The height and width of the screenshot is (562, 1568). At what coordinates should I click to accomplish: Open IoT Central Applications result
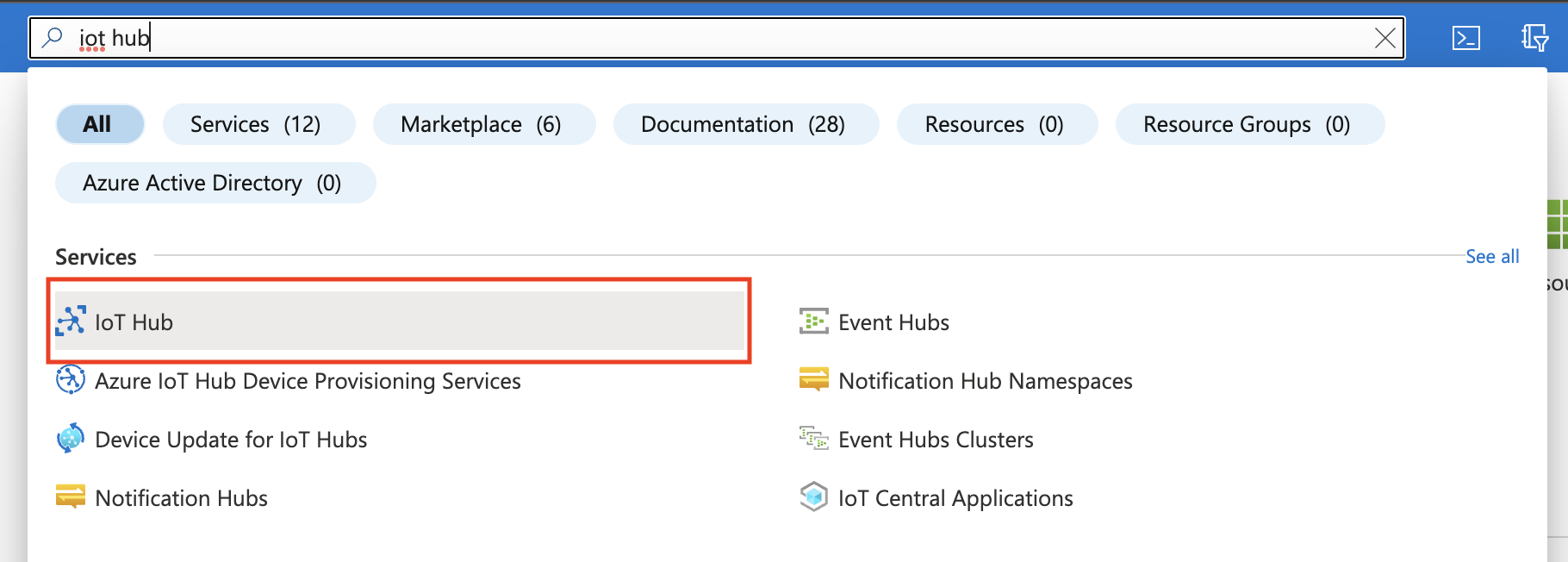pos(955,497)
